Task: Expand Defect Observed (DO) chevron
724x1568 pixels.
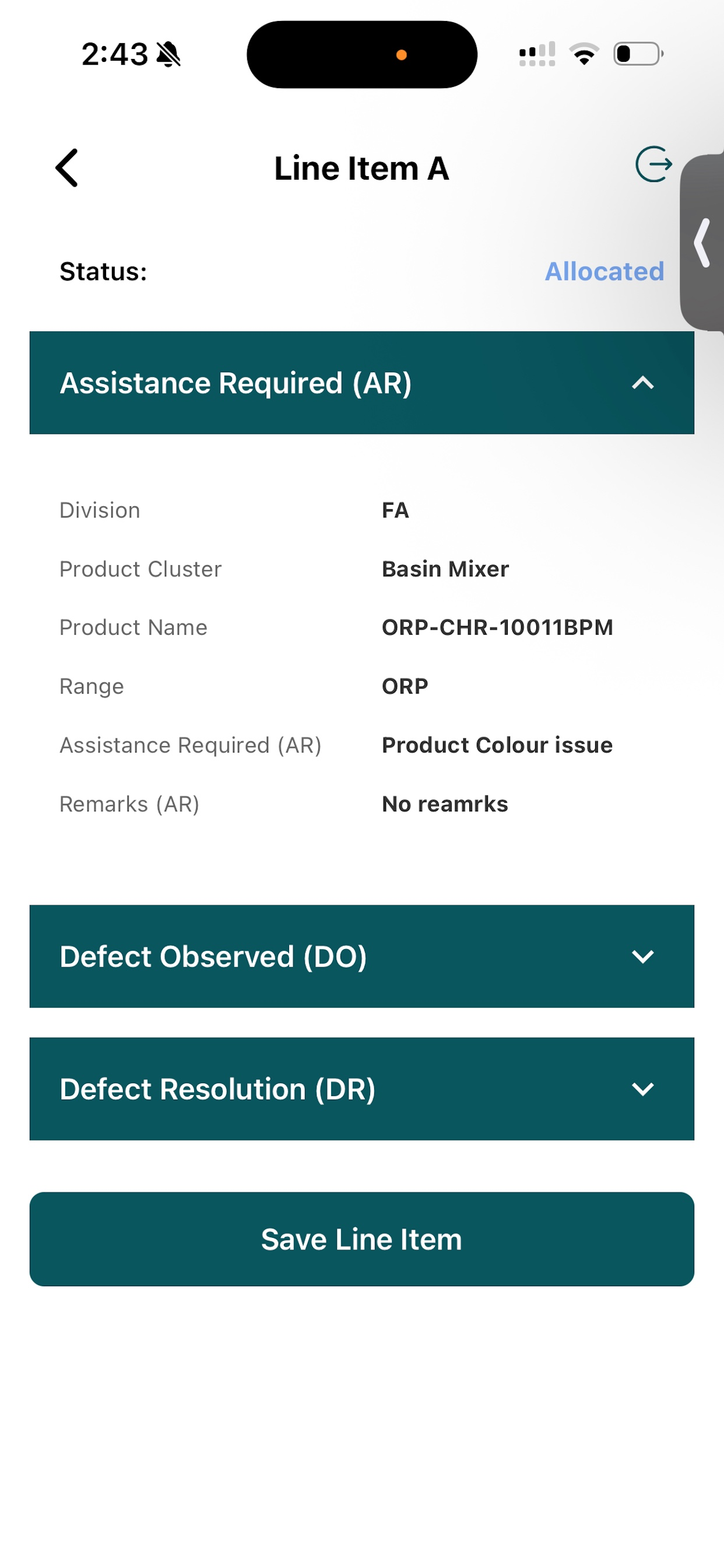Action: pos(642,956)
